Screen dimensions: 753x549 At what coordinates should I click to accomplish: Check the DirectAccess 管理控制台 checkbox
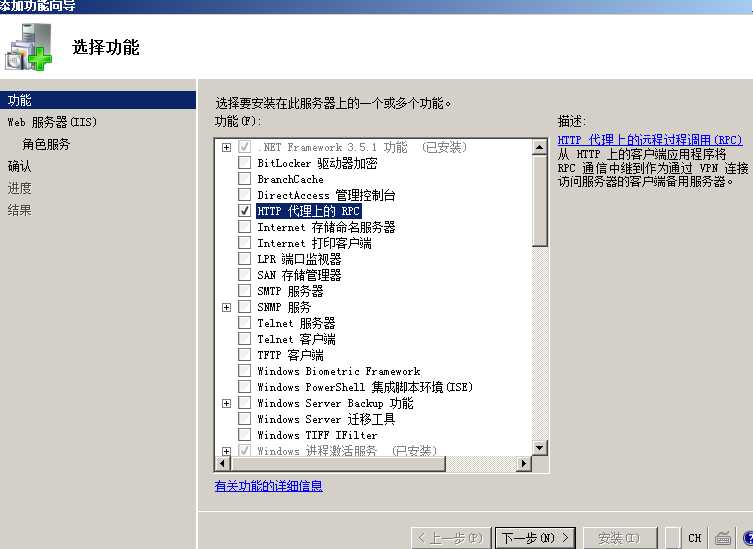point(244,195)
